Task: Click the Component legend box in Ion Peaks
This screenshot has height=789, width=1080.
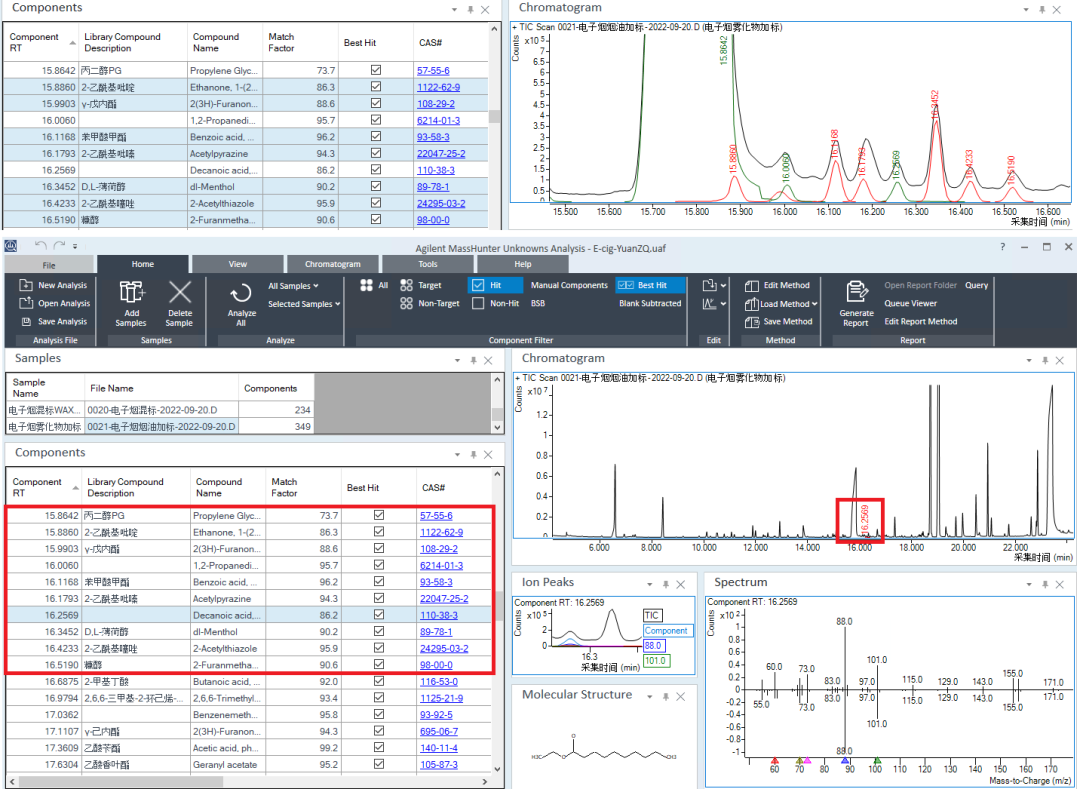Action: click(x=667, y=631)
